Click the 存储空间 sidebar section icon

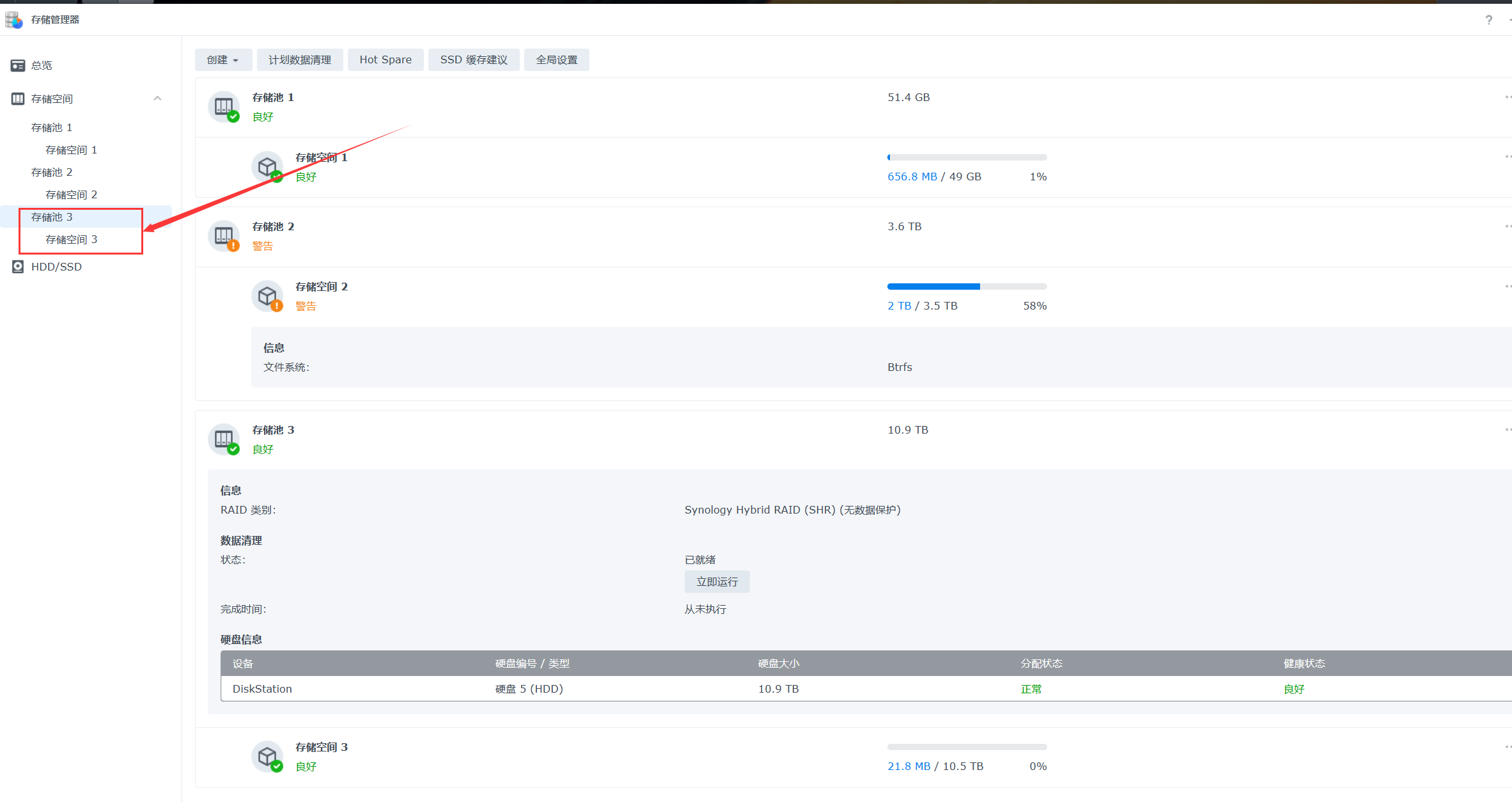[x=18, y=98]
